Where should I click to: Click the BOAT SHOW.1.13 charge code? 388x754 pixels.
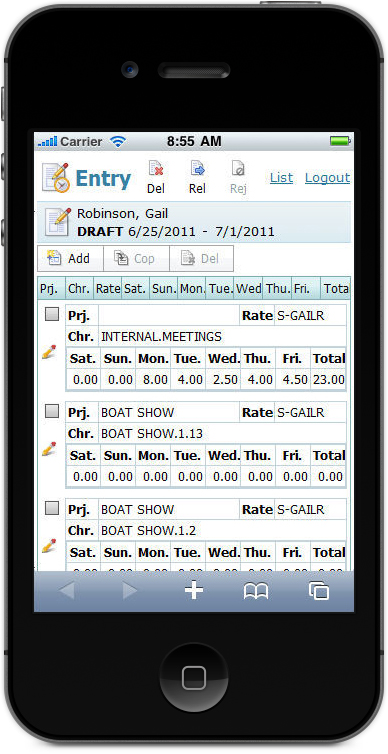click(151, 434)
